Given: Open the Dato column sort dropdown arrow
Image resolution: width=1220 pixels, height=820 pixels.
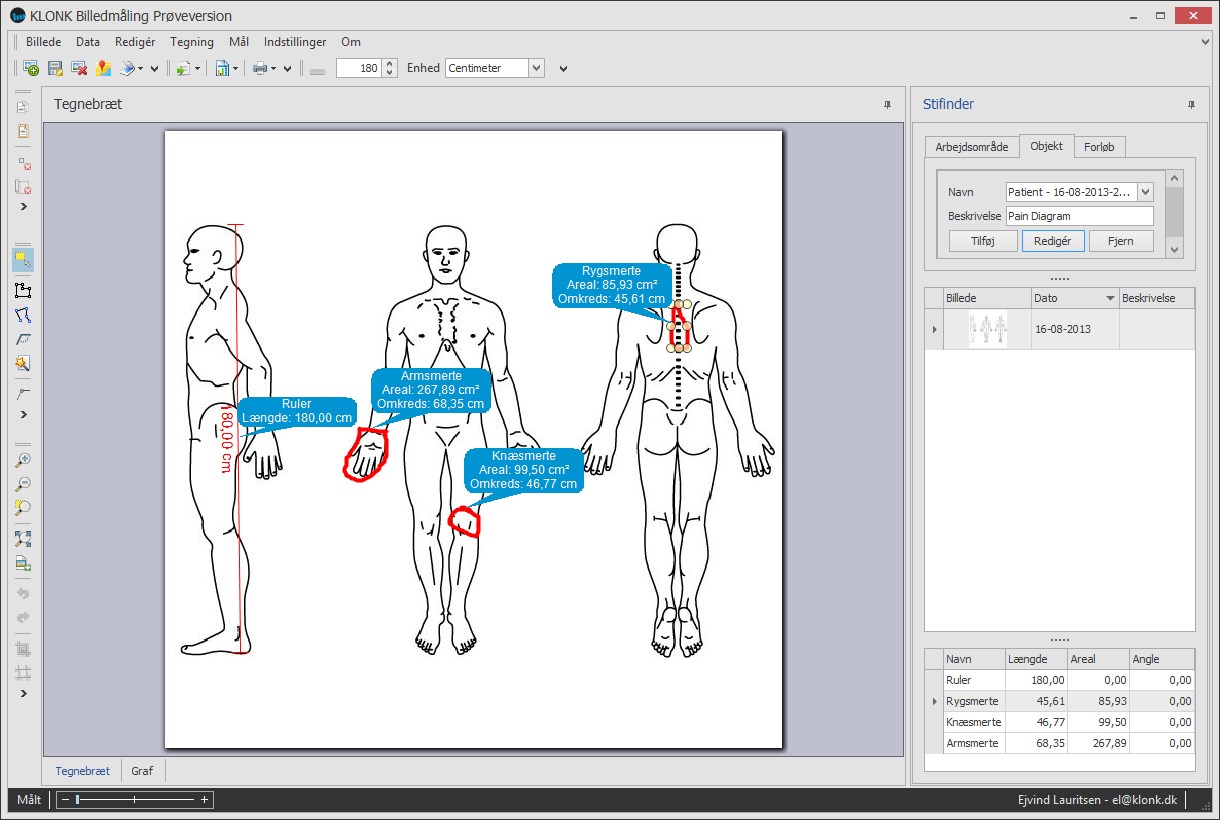Looking at the screenshot, I should click(1110, 298).
